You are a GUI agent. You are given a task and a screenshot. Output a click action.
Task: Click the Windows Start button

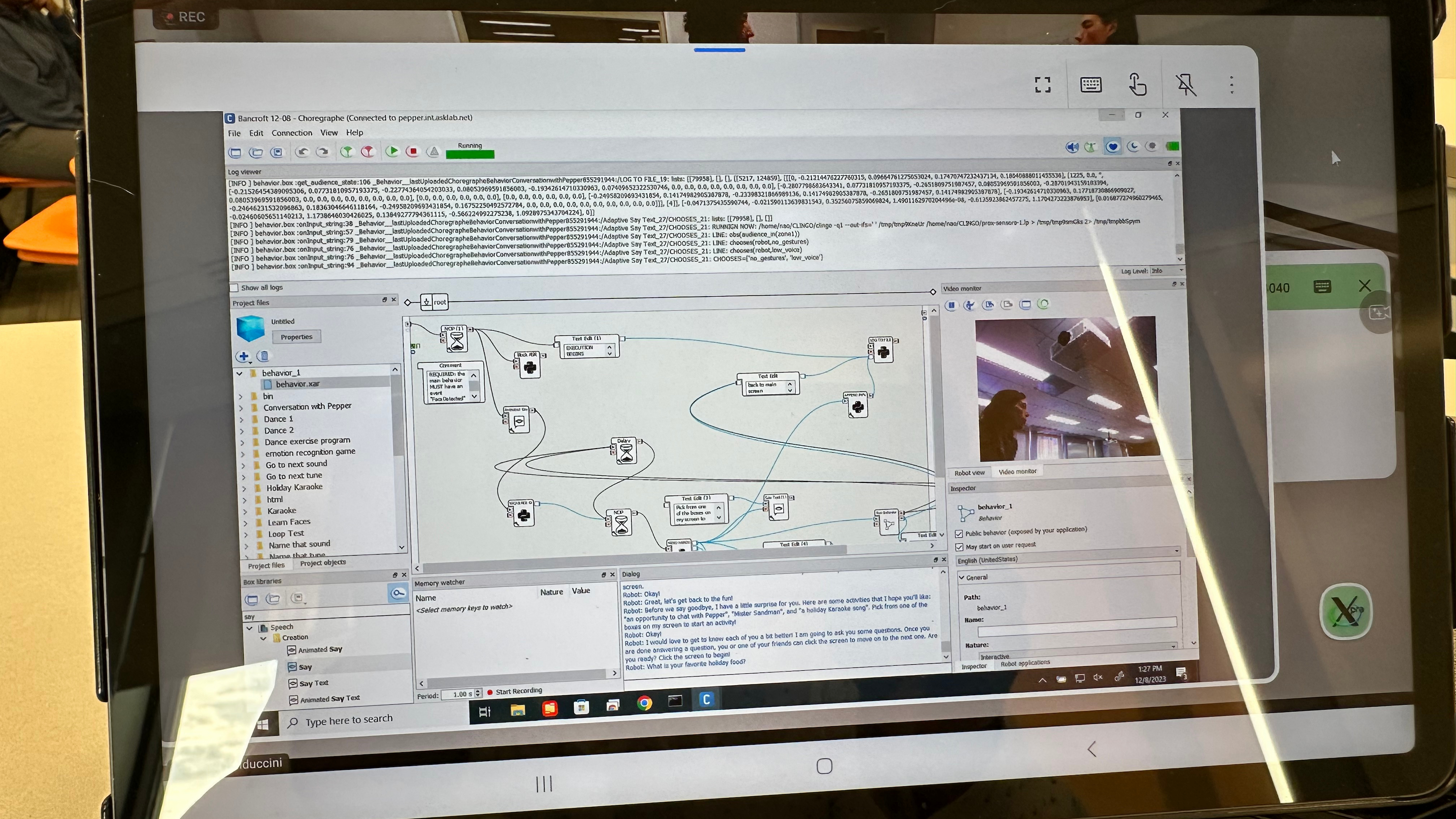click(262, 725)
